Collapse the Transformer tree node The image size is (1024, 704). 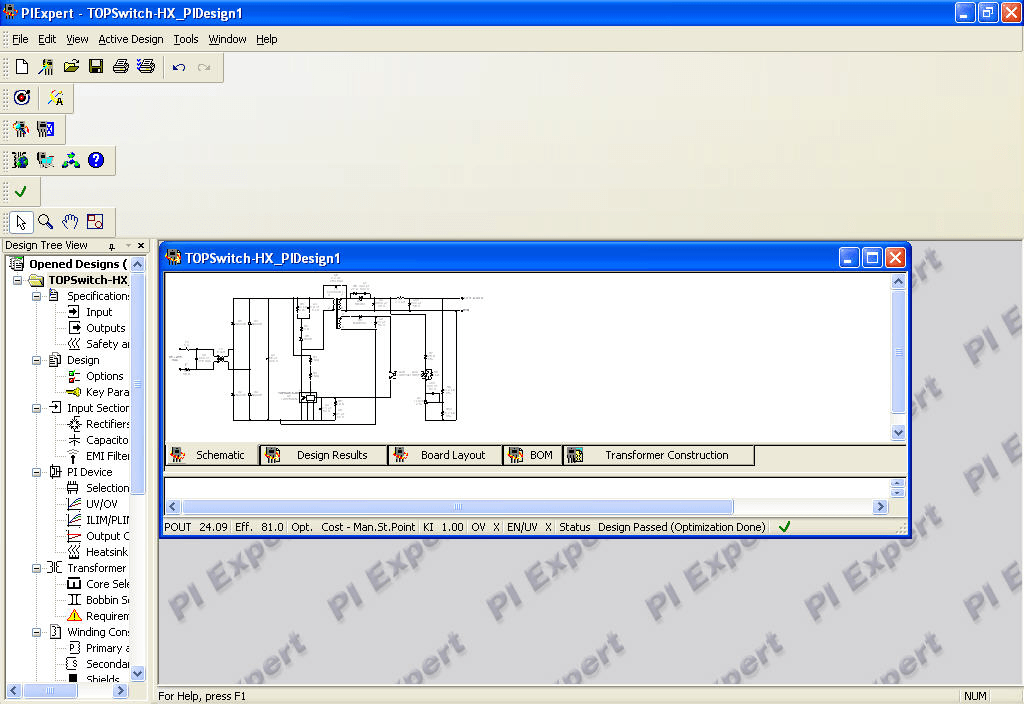click(x=37, y=568)
